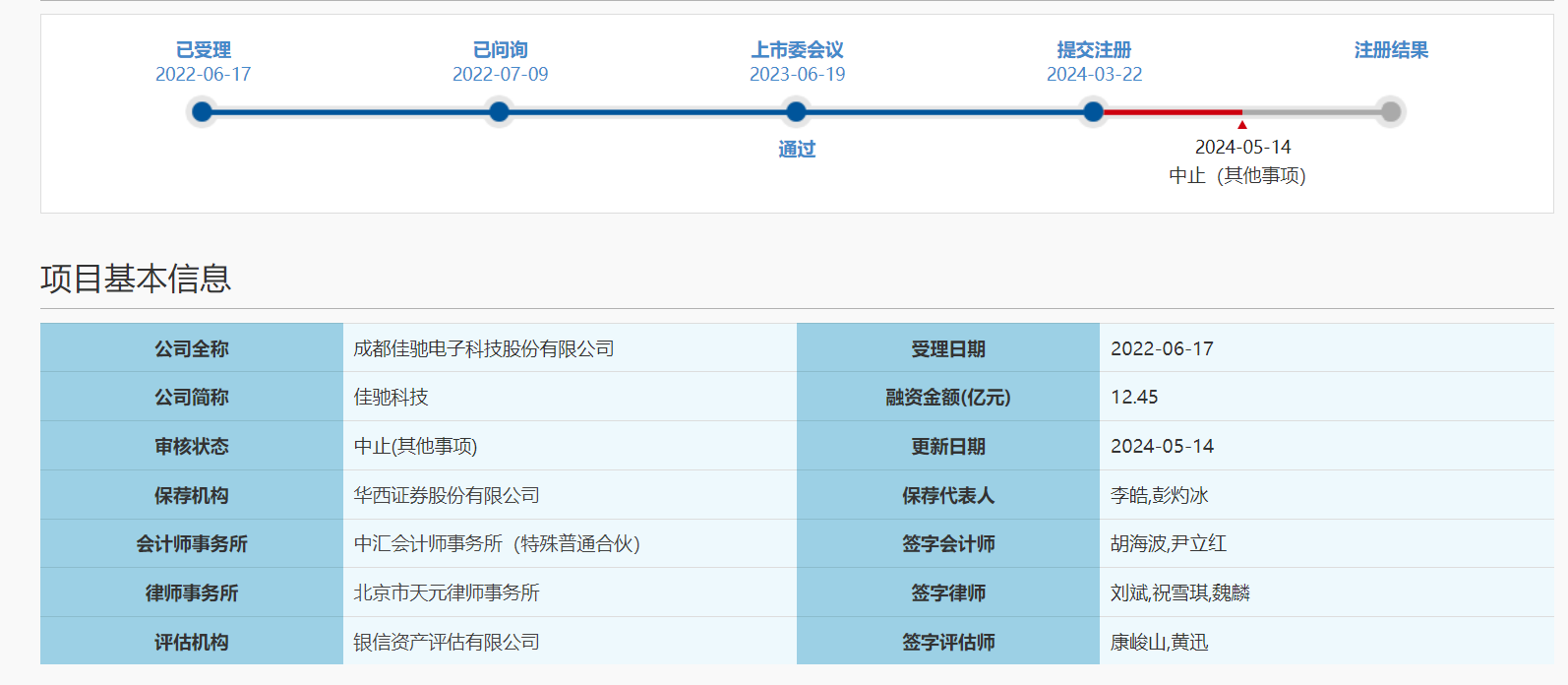Select the 上市委会议 timeline node
The image size is (1568, 685).
(x=797, y=112)
